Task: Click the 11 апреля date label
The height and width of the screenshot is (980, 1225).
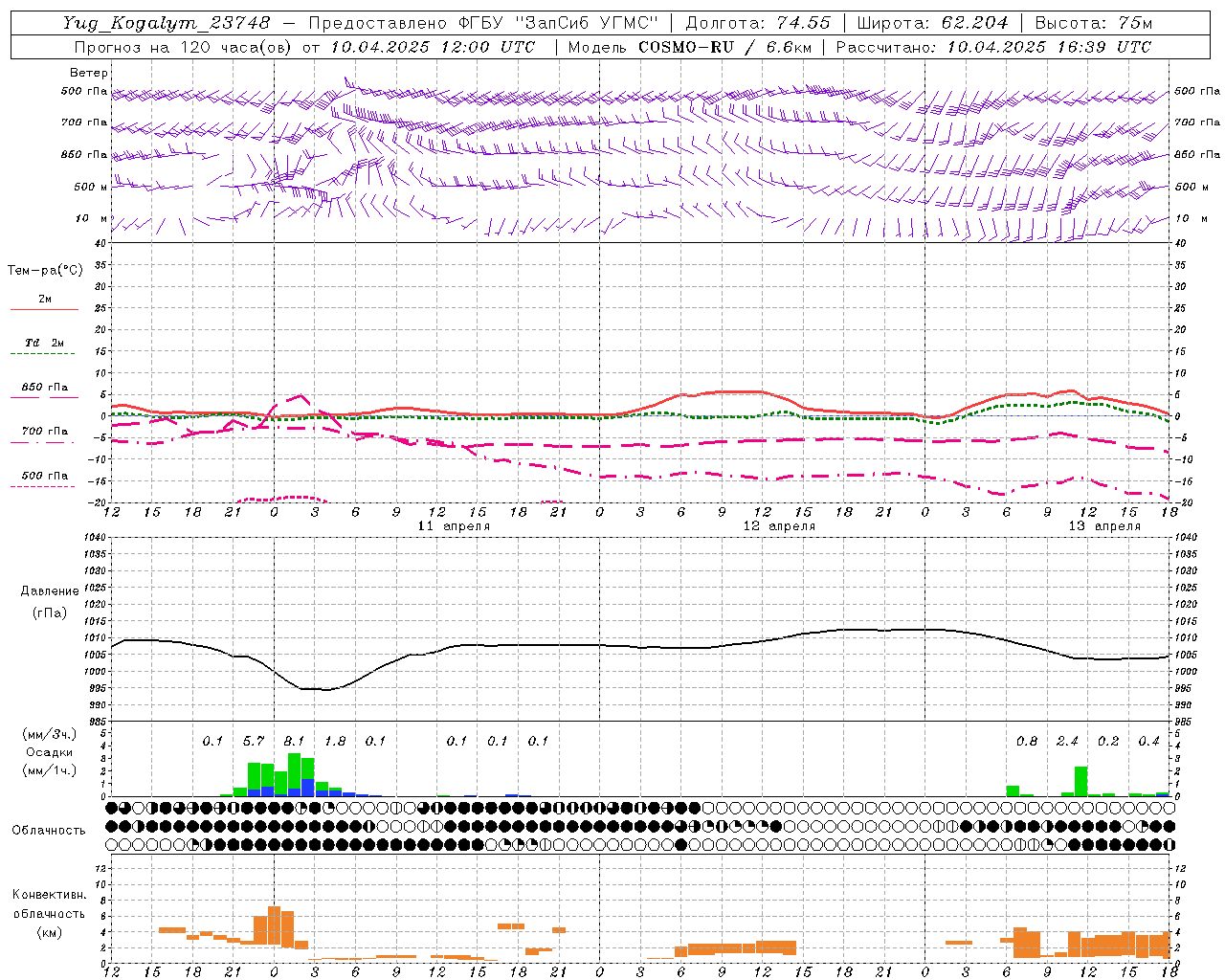Action: (x=454, y=526)
